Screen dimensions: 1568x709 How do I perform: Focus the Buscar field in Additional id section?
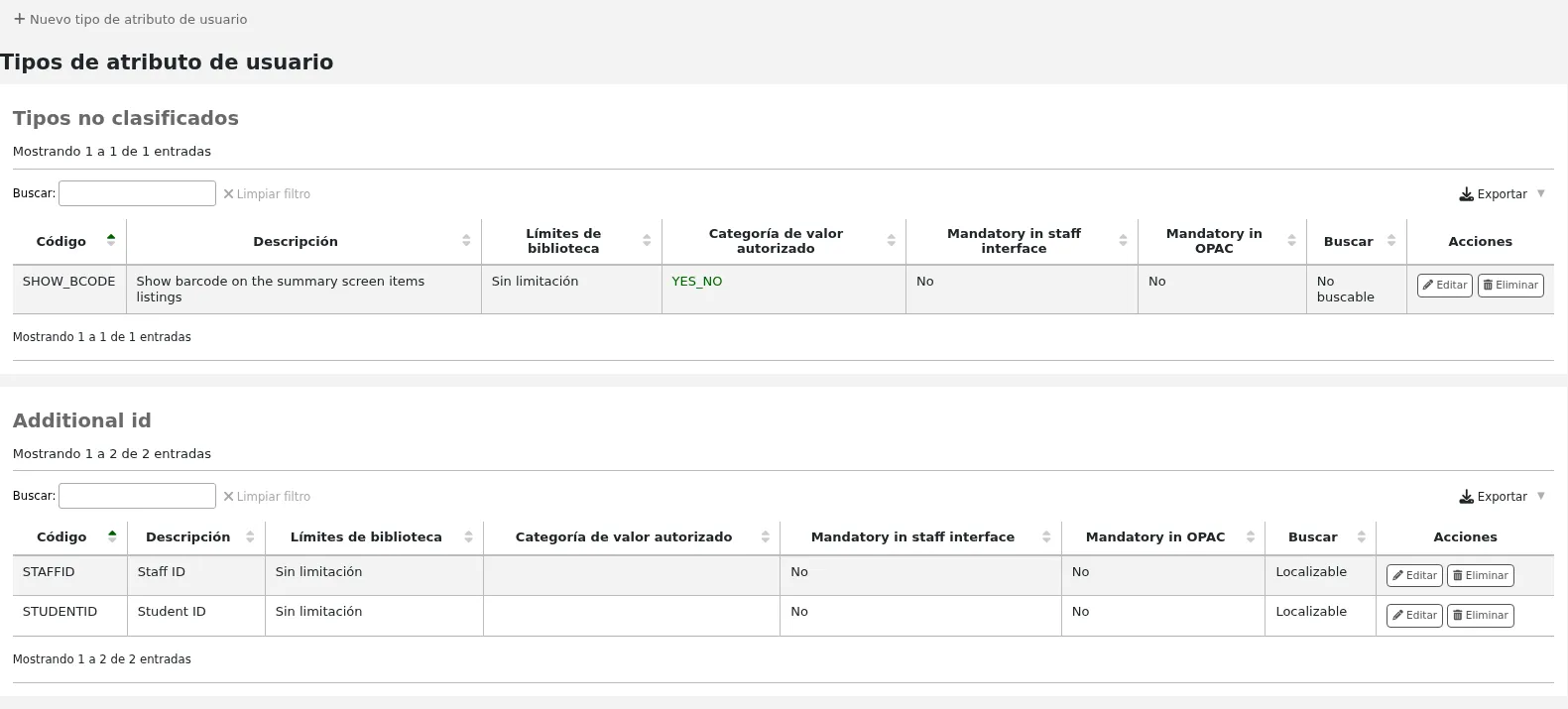(137, 496)
